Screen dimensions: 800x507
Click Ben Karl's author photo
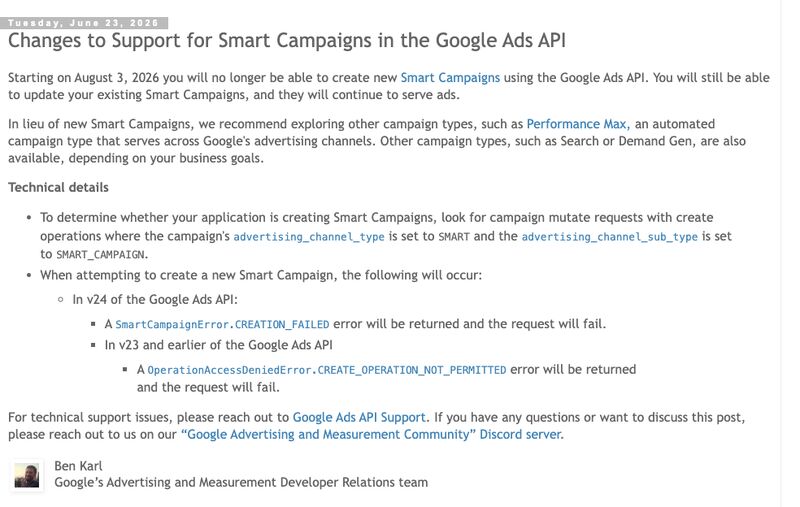pyautogui.click(x=27, y=475)
